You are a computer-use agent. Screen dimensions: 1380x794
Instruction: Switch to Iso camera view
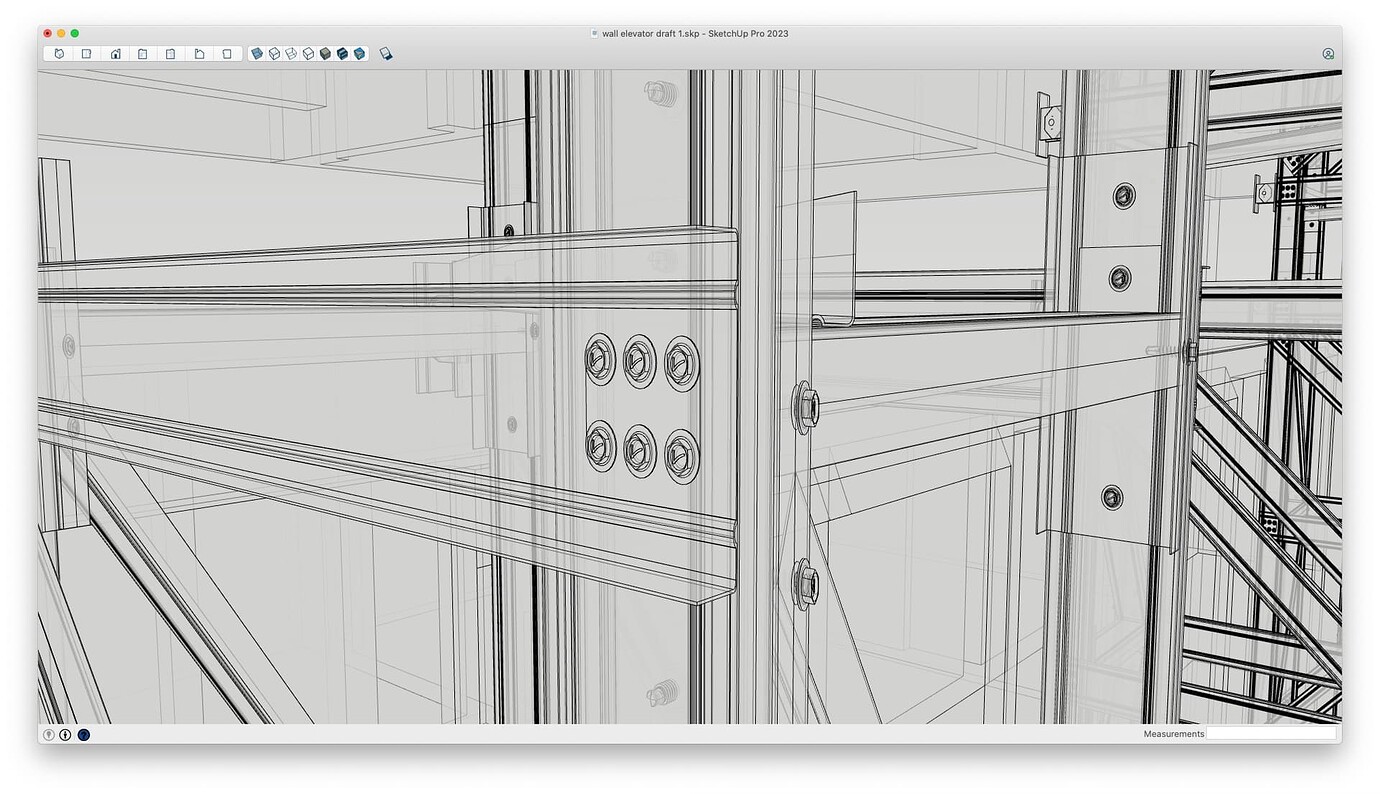point(59,53)
